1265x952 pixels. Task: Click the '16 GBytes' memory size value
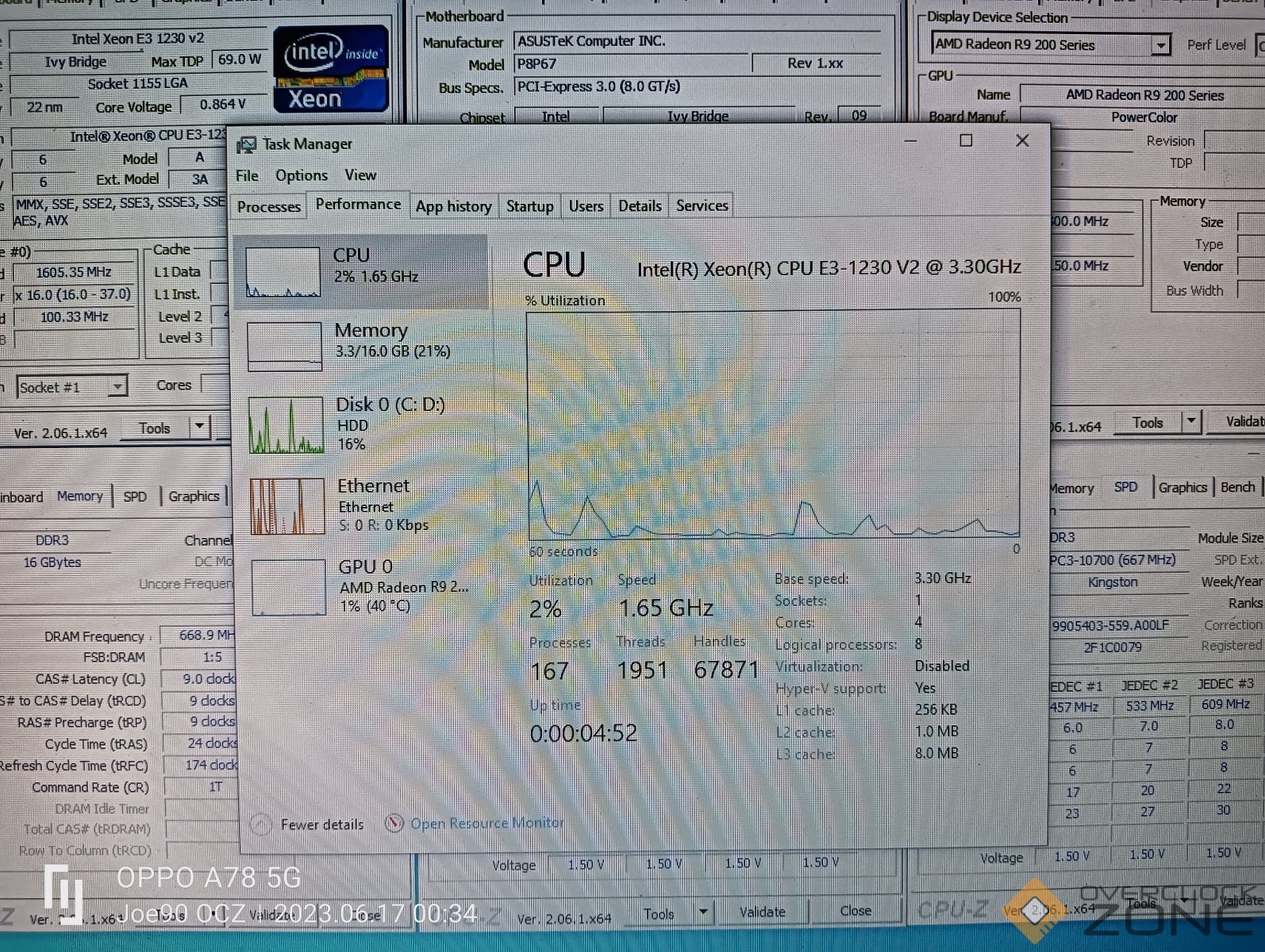tap(52, 562)
